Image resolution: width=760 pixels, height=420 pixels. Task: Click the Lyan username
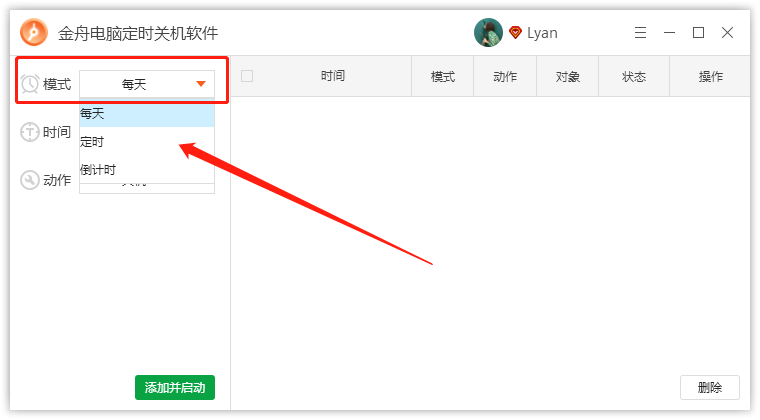pyautogui.click(x=542, y=33)
